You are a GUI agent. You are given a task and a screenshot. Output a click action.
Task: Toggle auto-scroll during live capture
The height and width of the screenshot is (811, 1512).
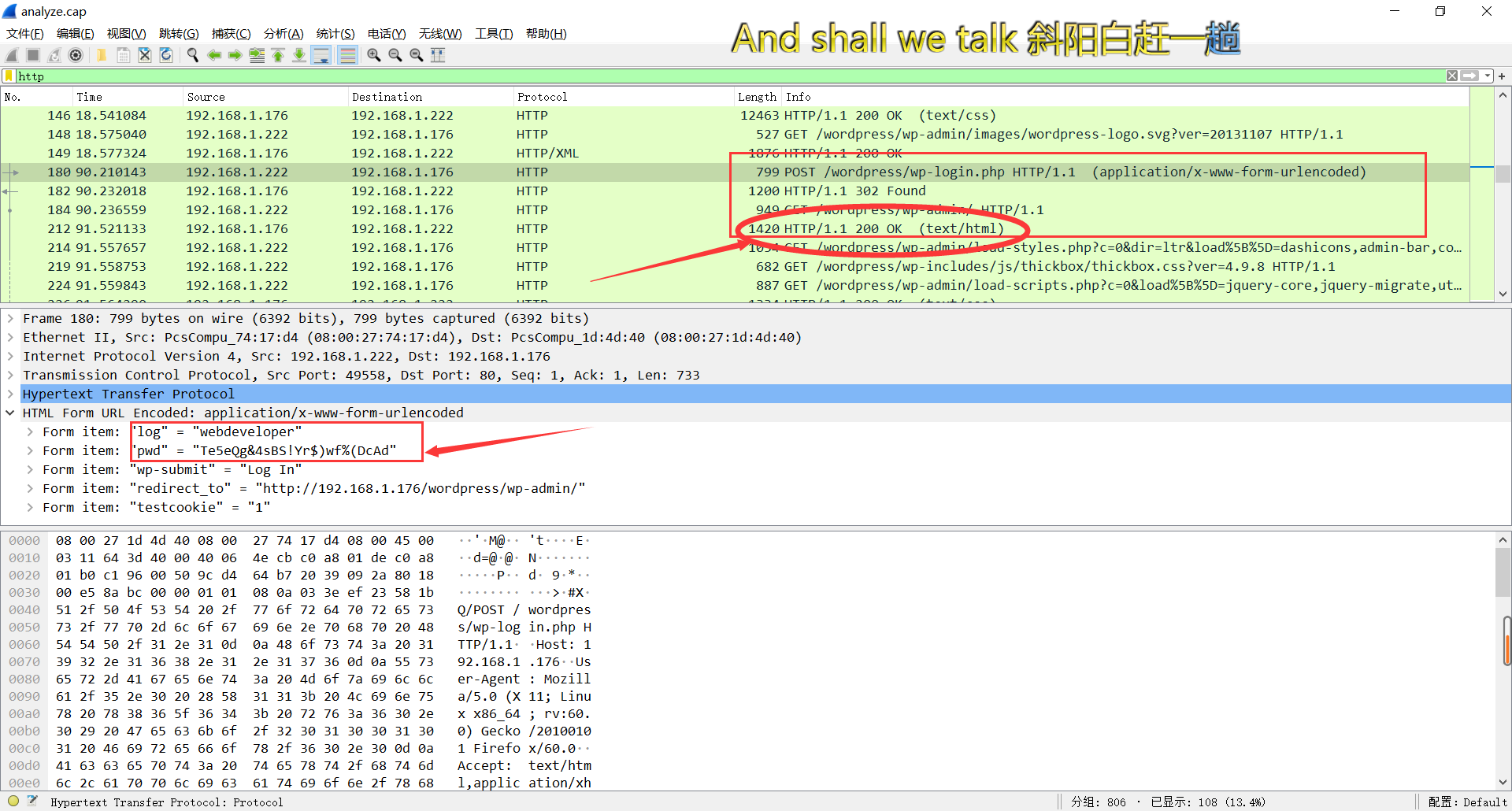pos(321,55)
